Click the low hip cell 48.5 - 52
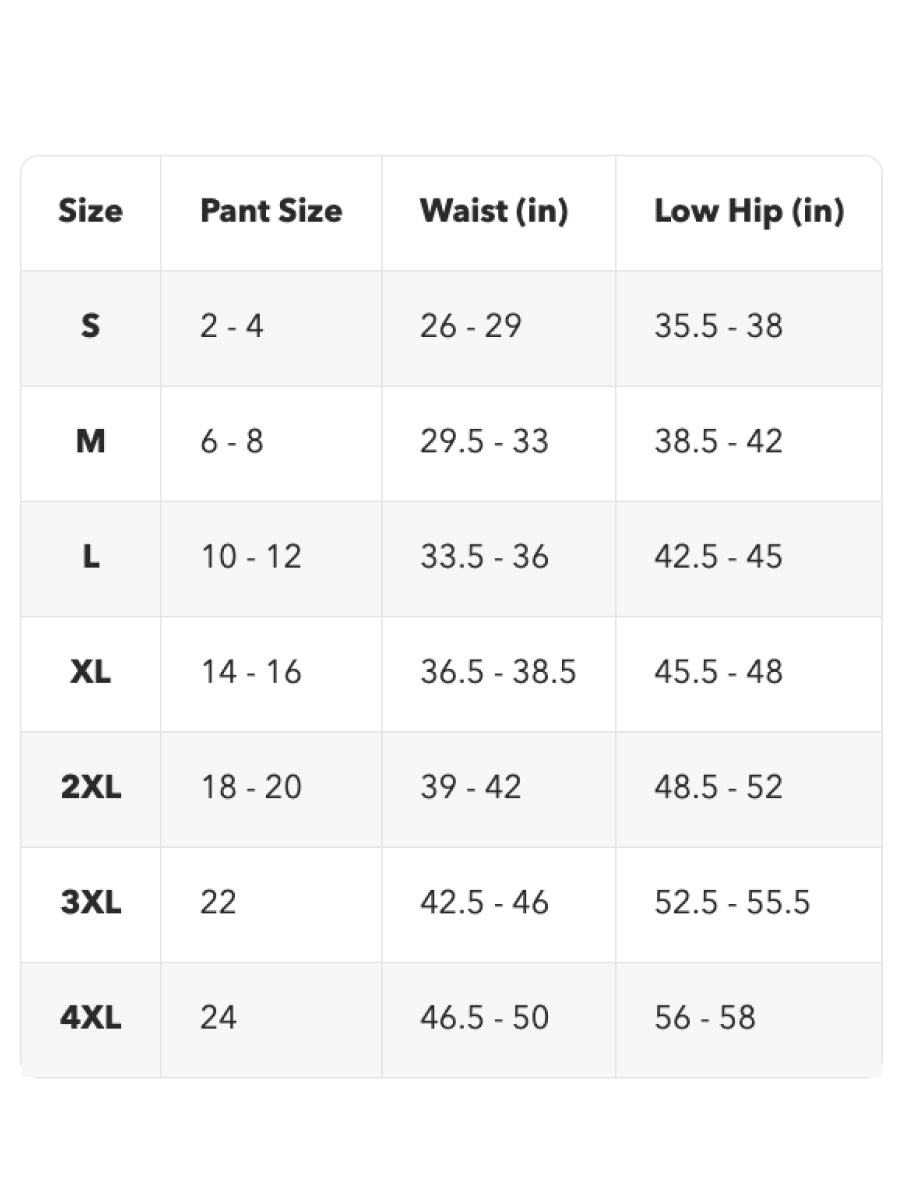This screenshot has height=1200, width=900. click(719, 787)
